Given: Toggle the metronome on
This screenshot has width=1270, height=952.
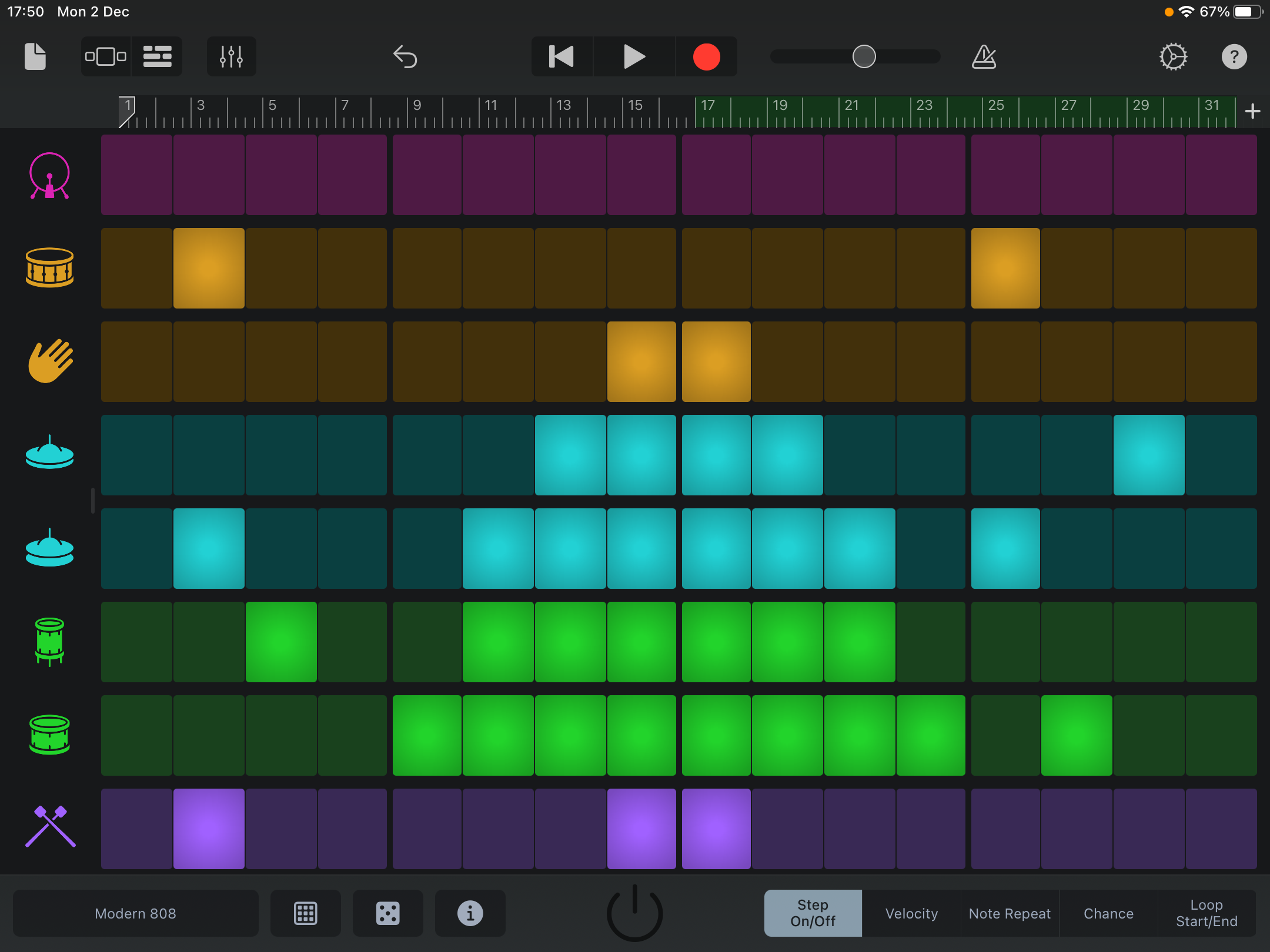Looking at the screenshot, I should pyautogui.click(x=984, y=57).
